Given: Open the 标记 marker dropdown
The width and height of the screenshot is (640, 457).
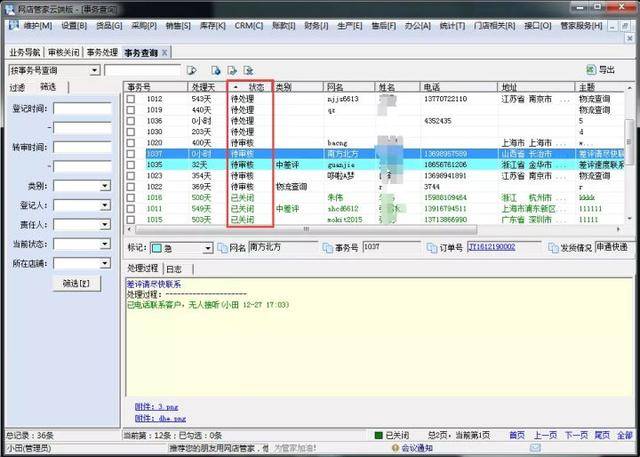Looking at the screenshot, I should click(x=208, y=248).
